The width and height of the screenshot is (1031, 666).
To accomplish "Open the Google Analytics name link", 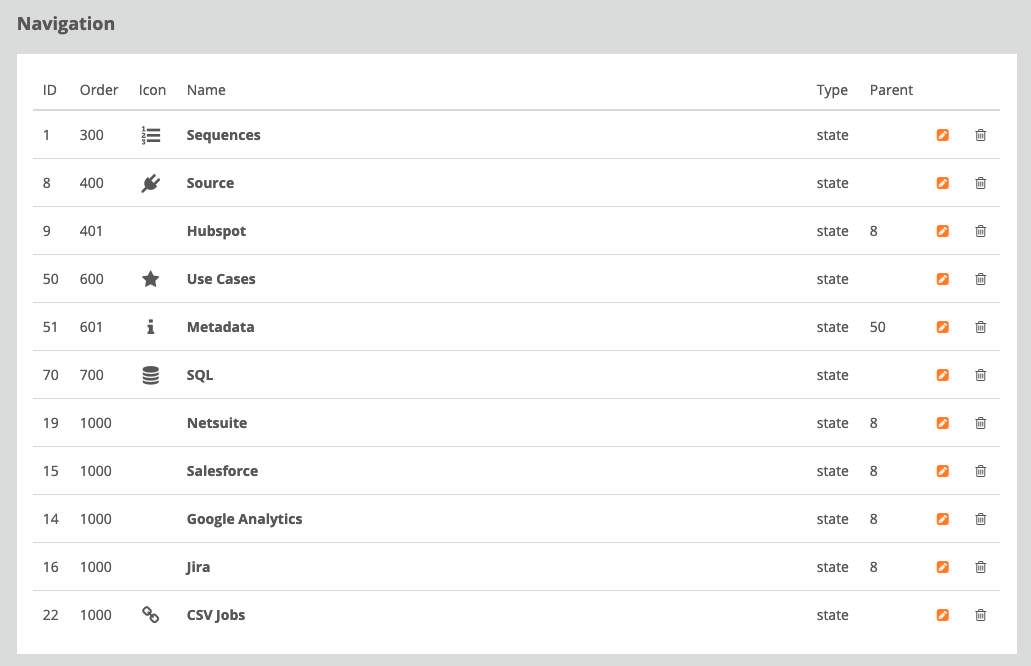I will (244, 519).
